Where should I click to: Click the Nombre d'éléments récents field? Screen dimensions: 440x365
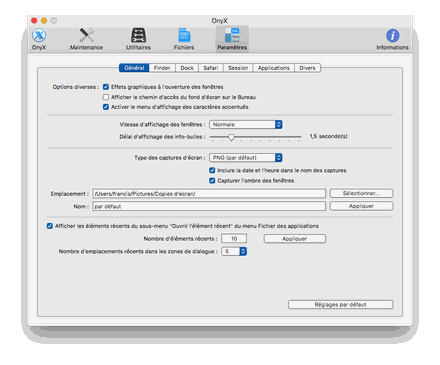(x=234, y=239)
